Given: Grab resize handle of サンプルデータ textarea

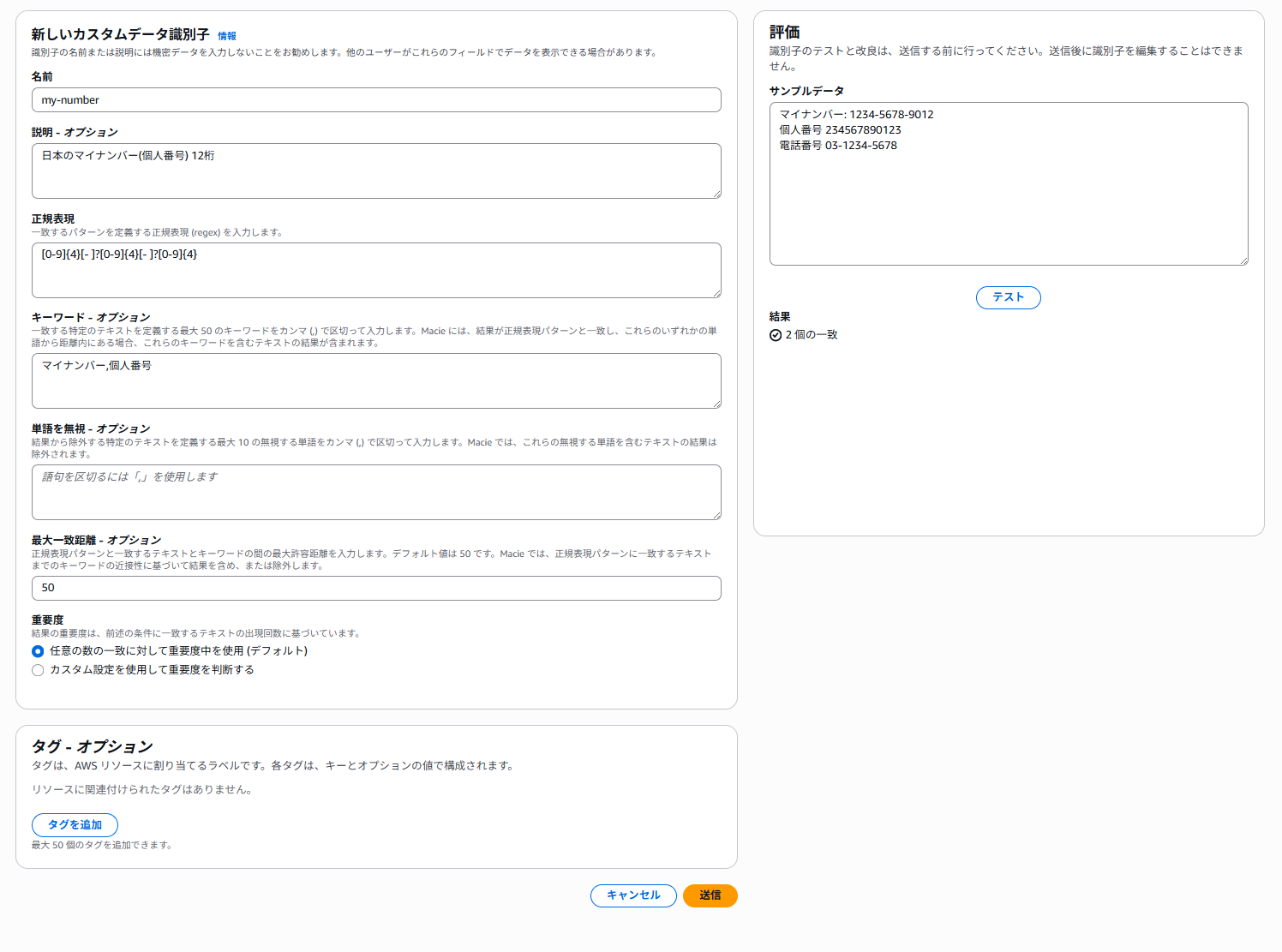Looking at the screenshot, I should pyautogui.click(x=1243, y=260).
